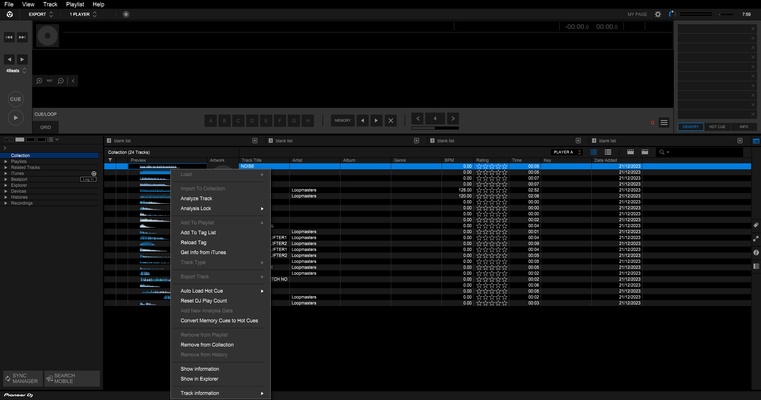The image size is (761, 400).
Task: Open File menu
Action: pos(9,4)
